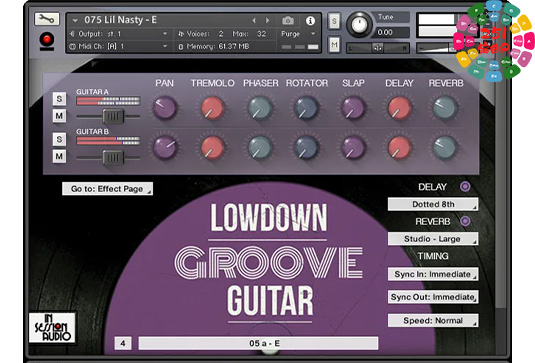Toggle the Delay on/off indicator

pos(465,187)
